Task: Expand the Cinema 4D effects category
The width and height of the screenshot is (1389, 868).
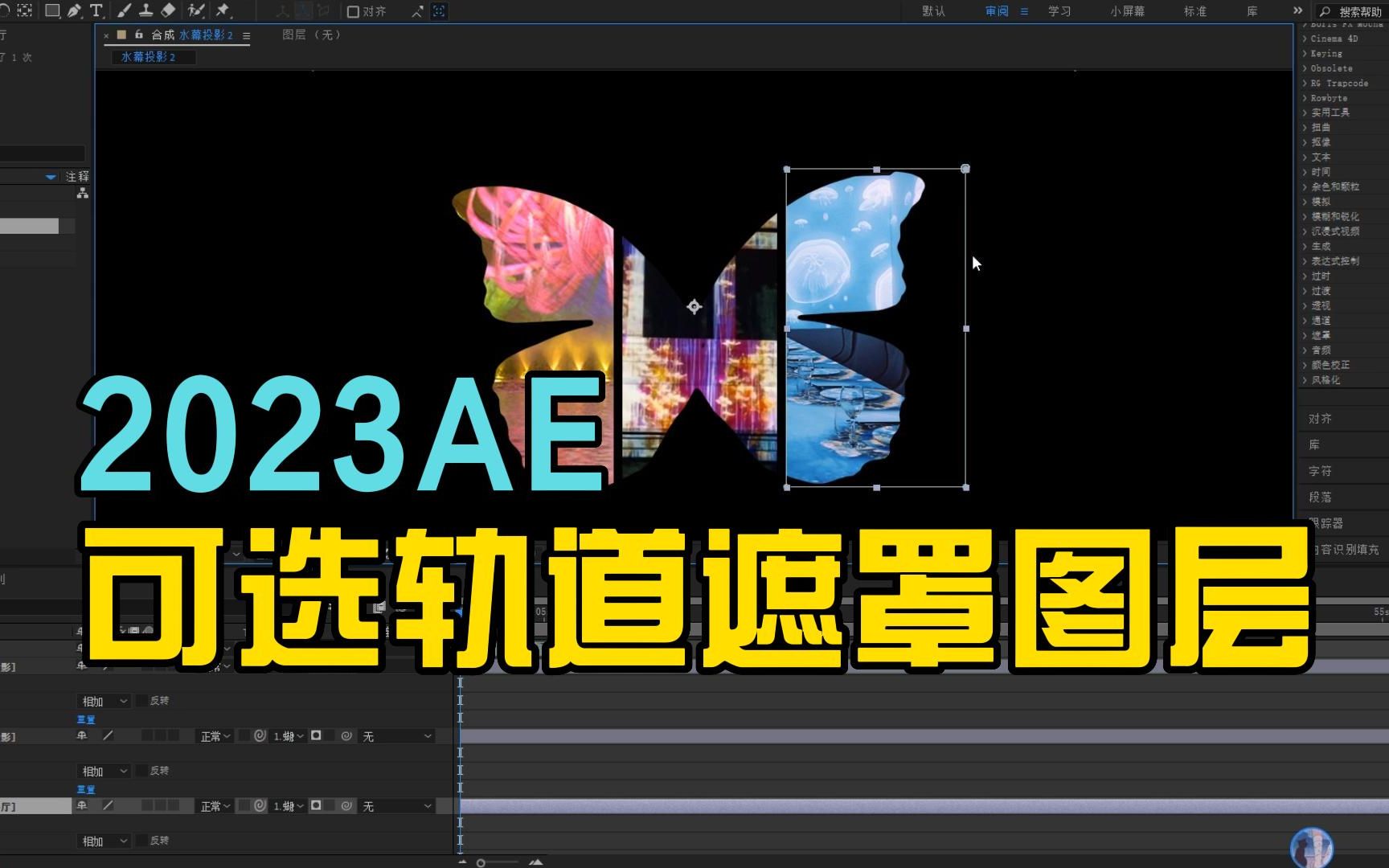Action: pos(1334,38)
